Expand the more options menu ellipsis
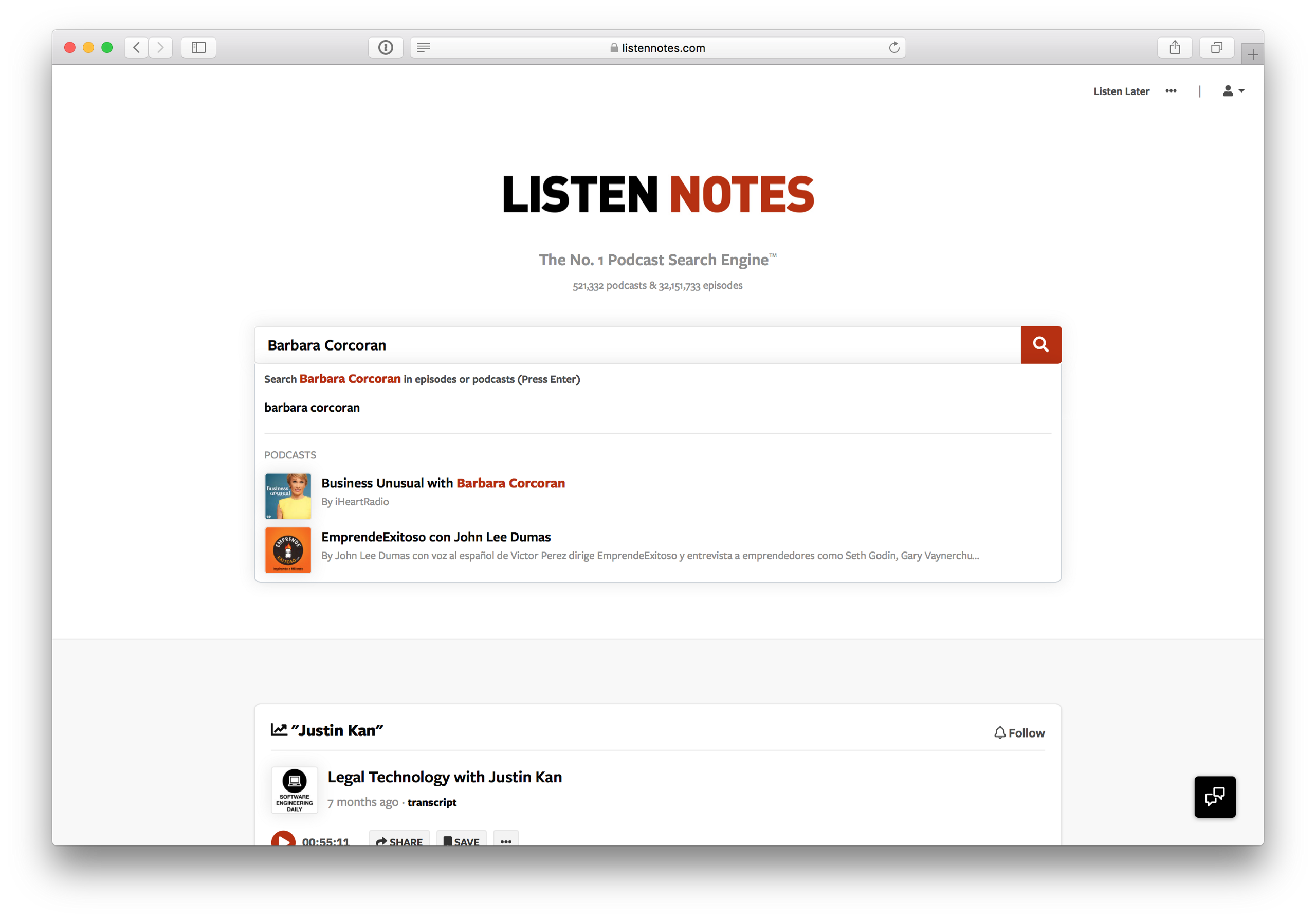1316x920 pixels. click(x=1172, y=92)
